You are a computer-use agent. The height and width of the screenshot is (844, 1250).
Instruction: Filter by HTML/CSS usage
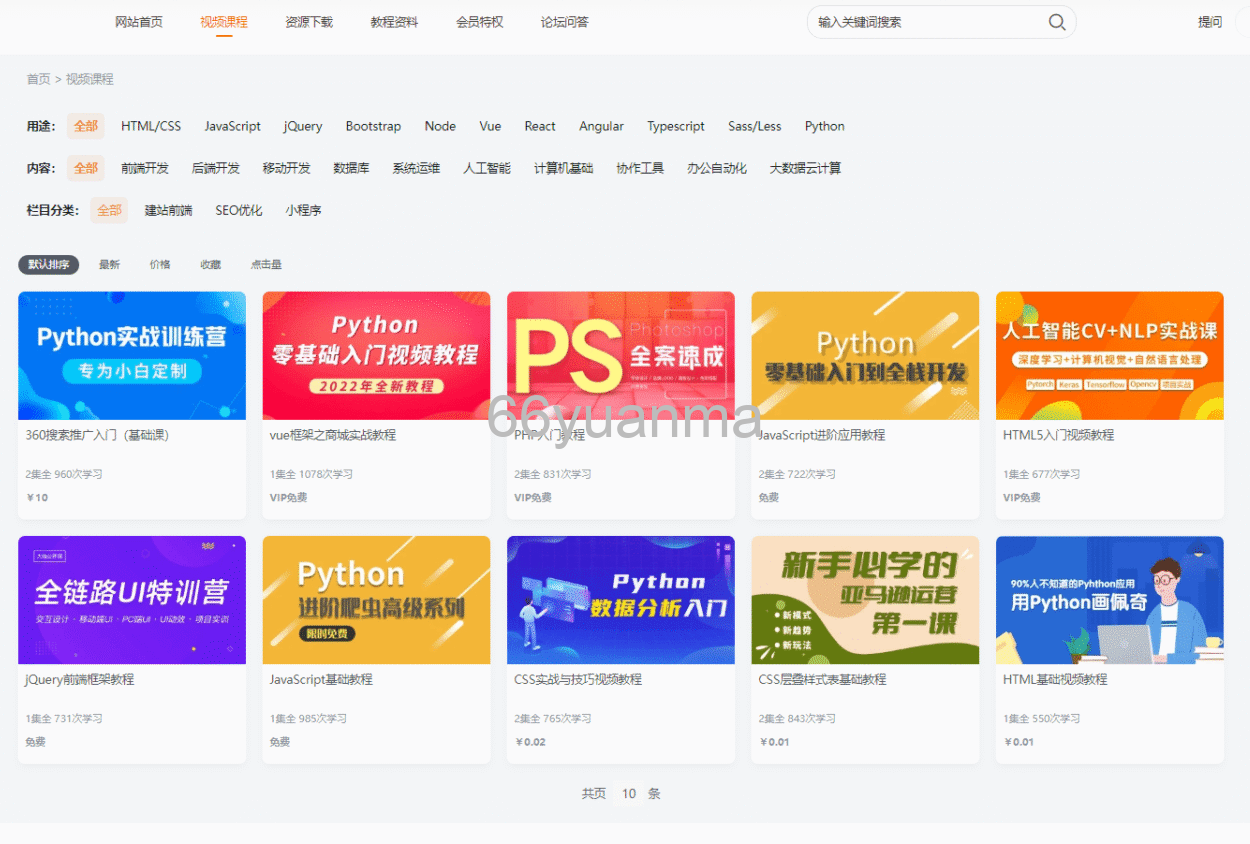point(151,126)
